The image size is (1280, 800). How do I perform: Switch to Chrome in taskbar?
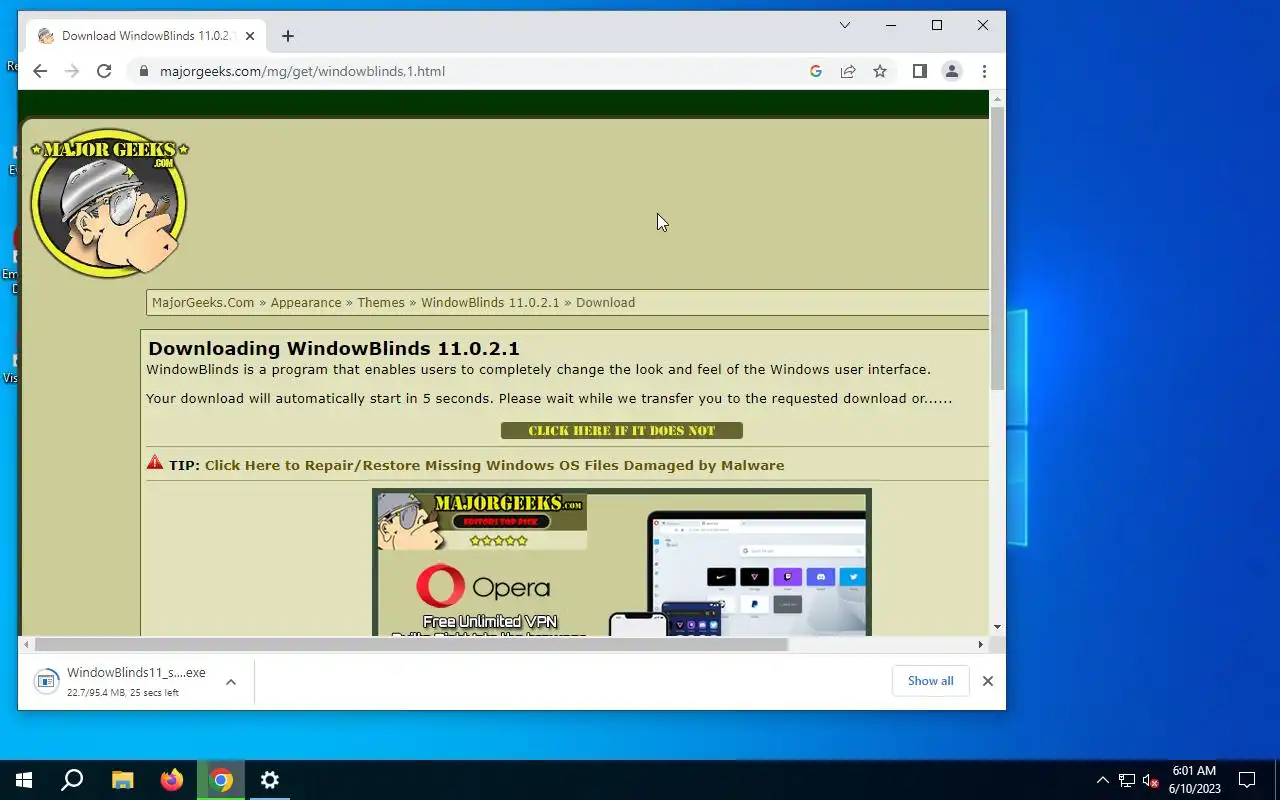tap(221, 780)
